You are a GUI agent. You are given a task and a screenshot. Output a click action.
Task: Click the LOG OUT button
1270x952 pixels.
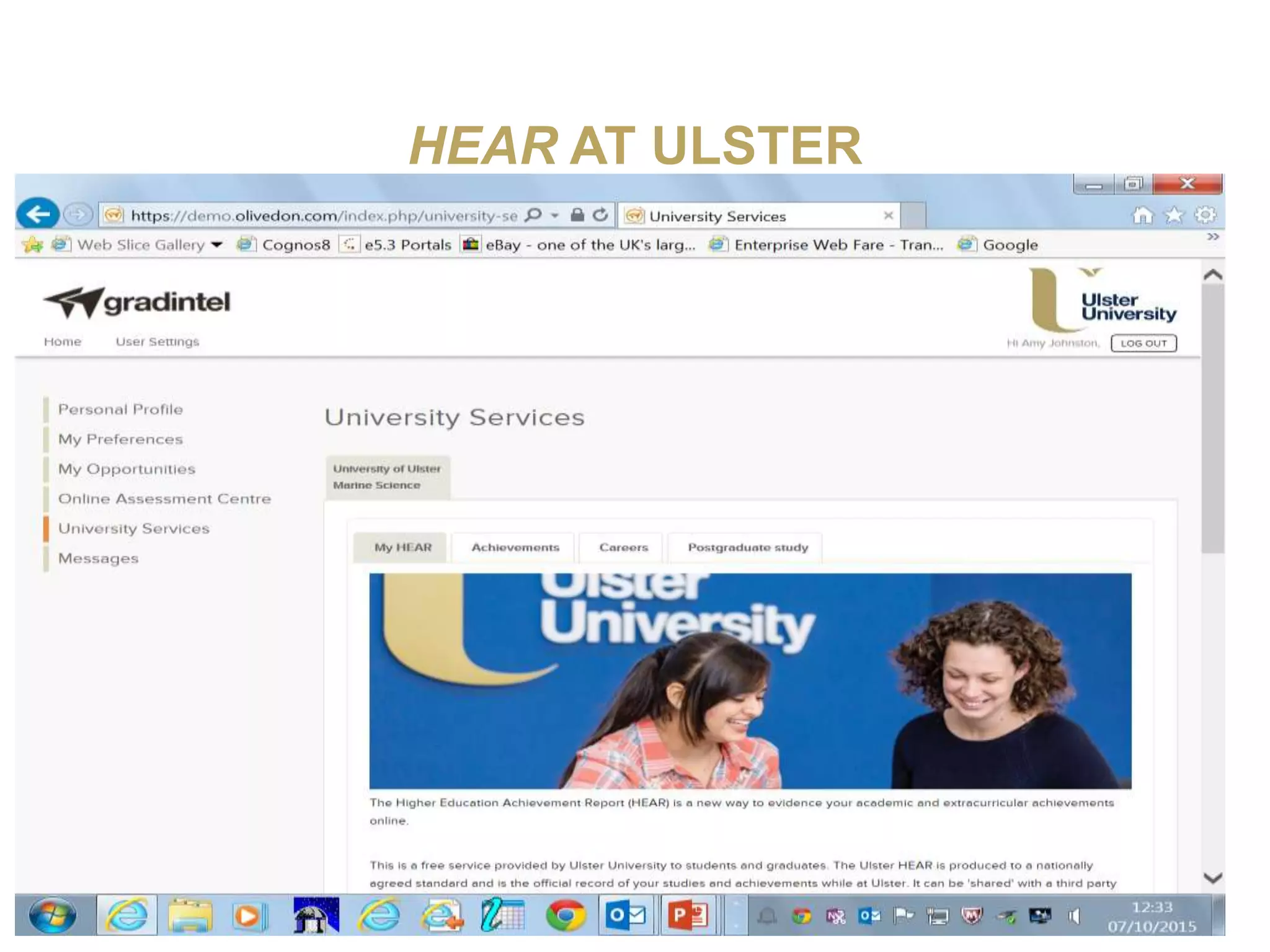point(1143,343)
